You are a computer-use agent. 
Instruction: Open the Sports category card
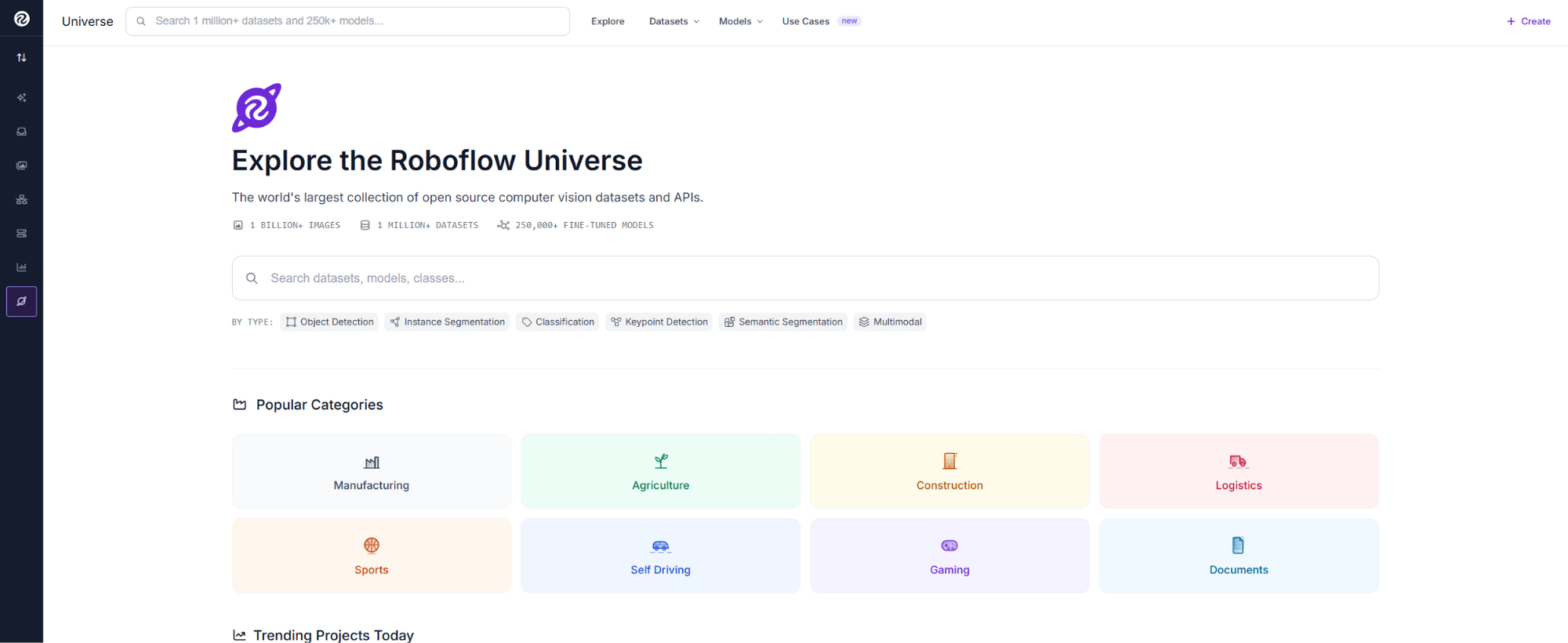click(372, 556)
